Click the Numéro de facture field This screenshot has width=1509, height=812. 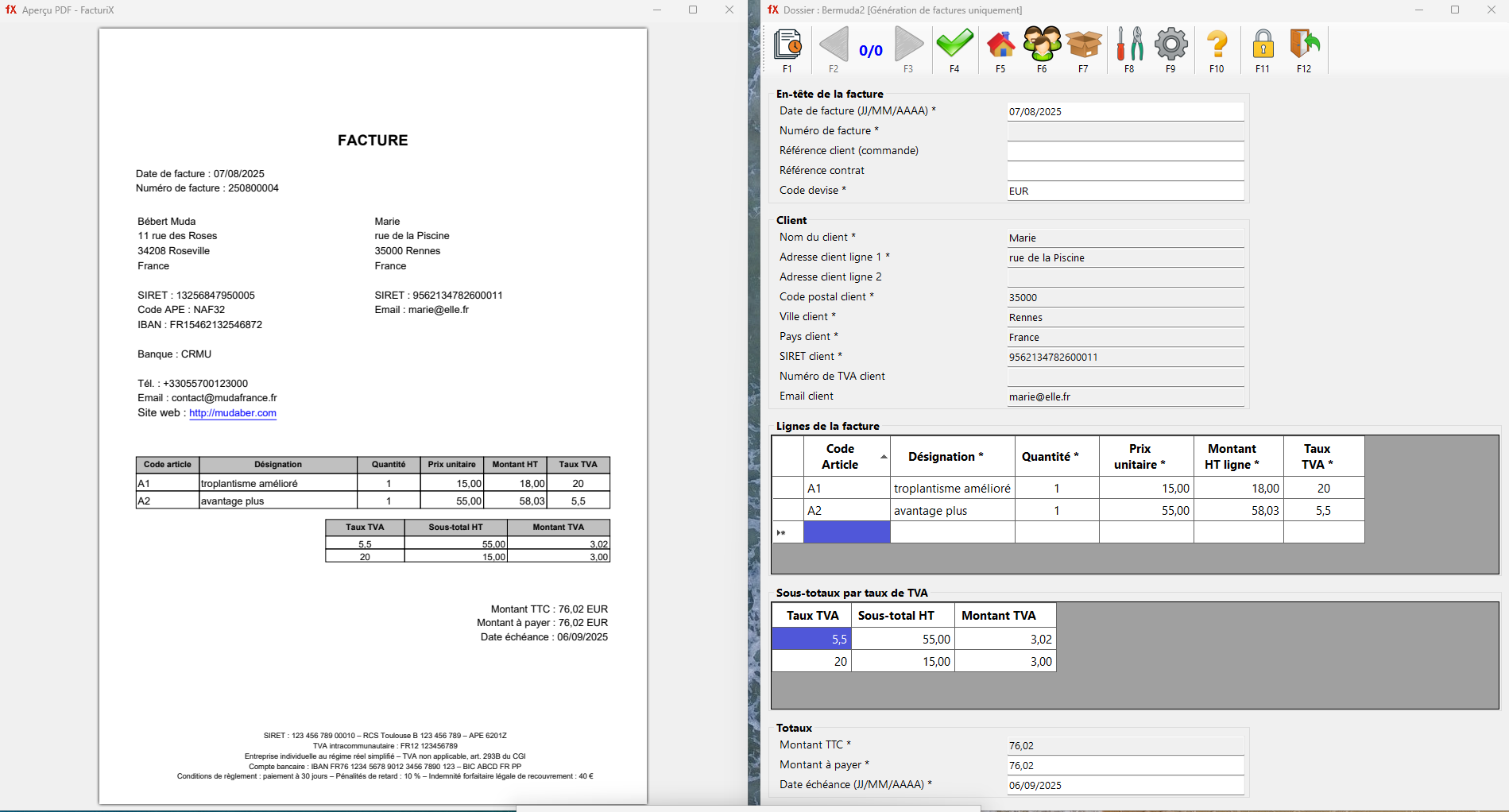point(1125,132)
